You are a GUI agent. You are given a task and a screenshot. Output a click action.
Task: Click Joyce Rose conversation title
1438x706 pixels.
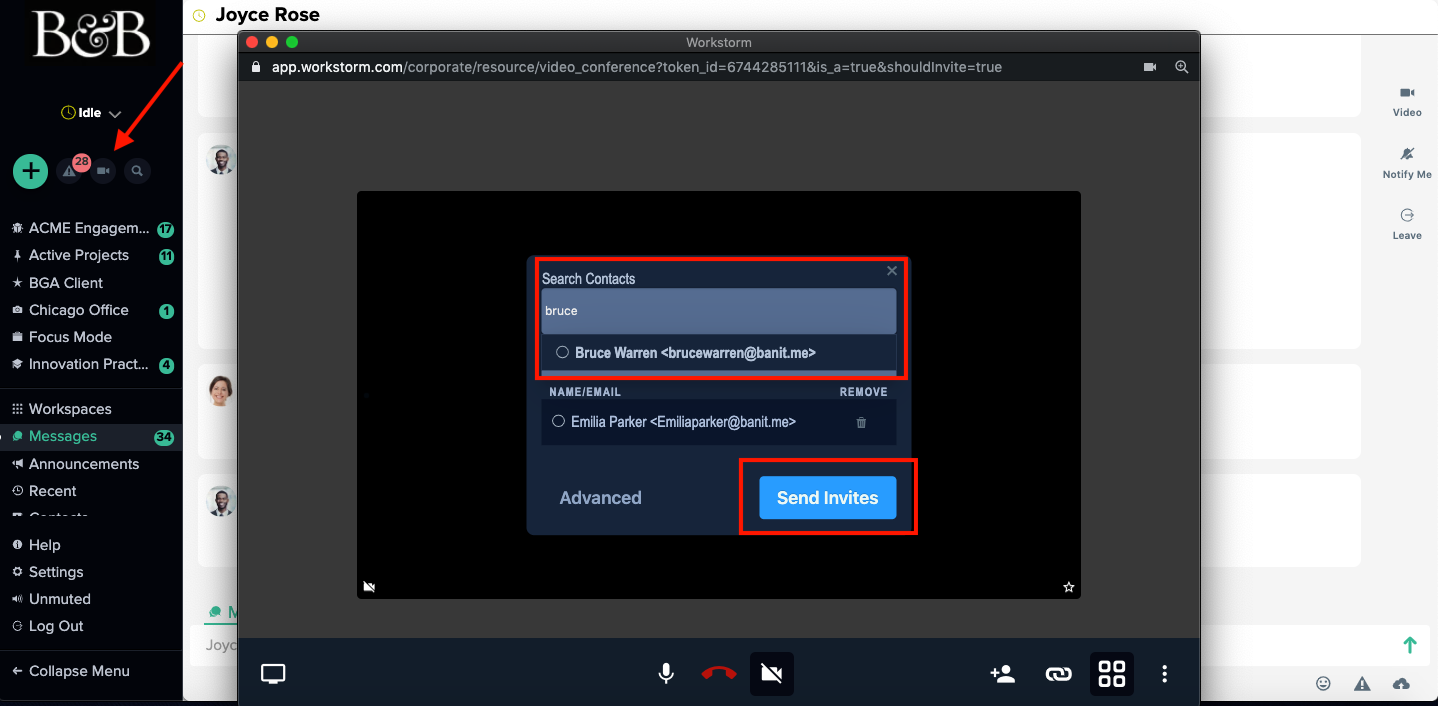tap(267, 15)
